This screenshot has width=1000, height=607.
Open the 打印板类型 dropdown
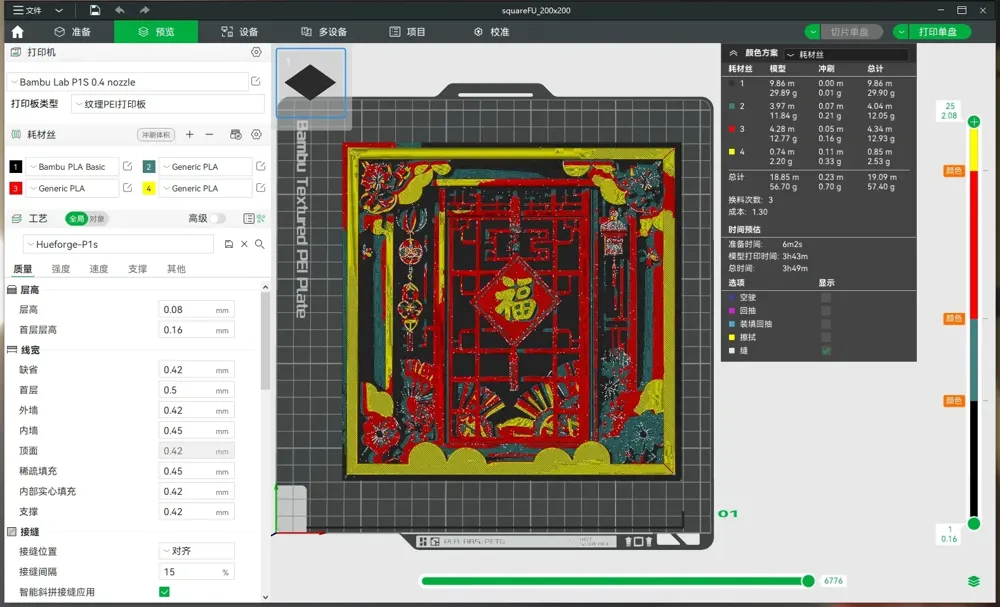click(168, 103)
